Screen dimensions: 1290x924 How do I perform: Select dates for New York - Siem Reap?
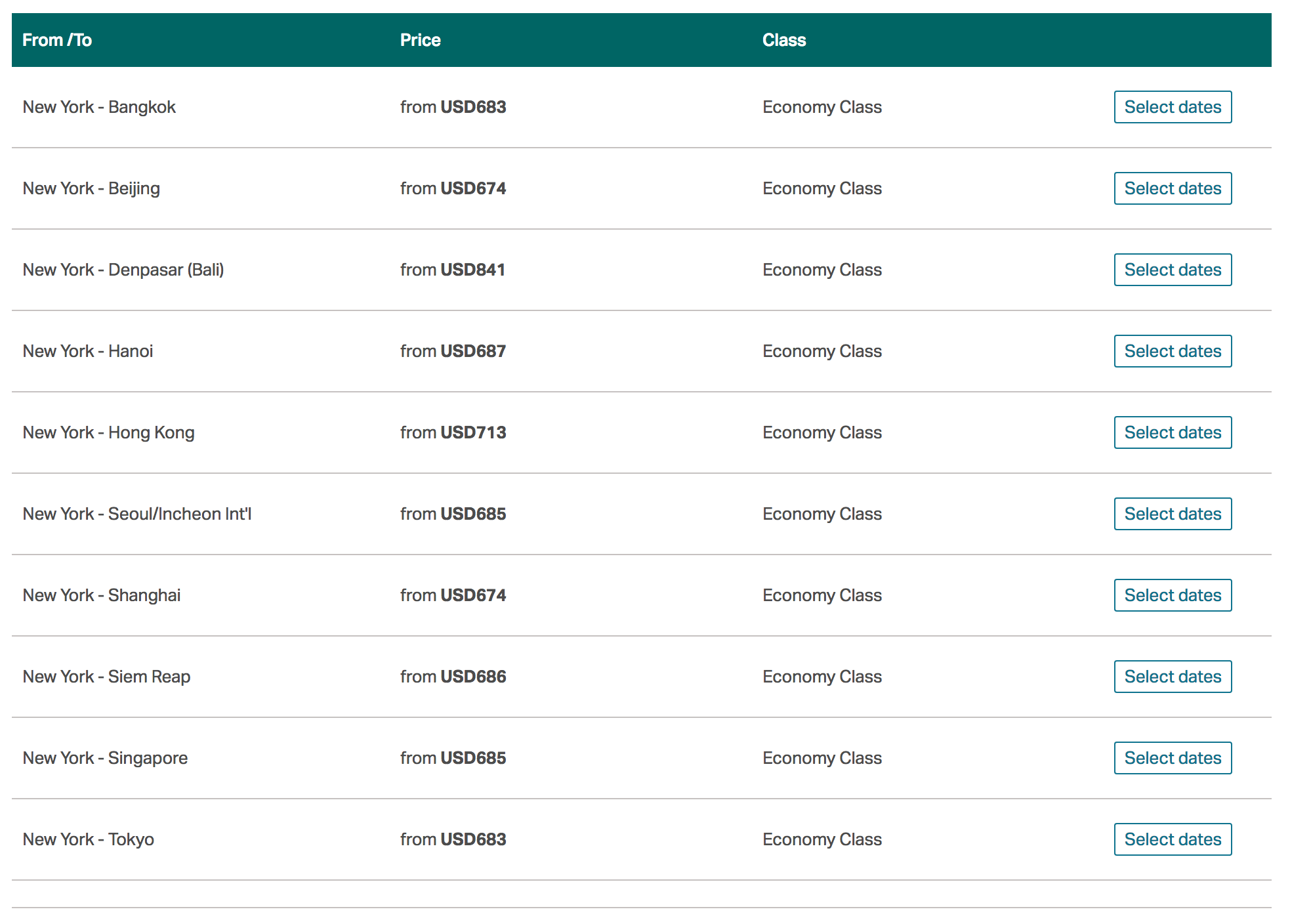coord(1173,677)
